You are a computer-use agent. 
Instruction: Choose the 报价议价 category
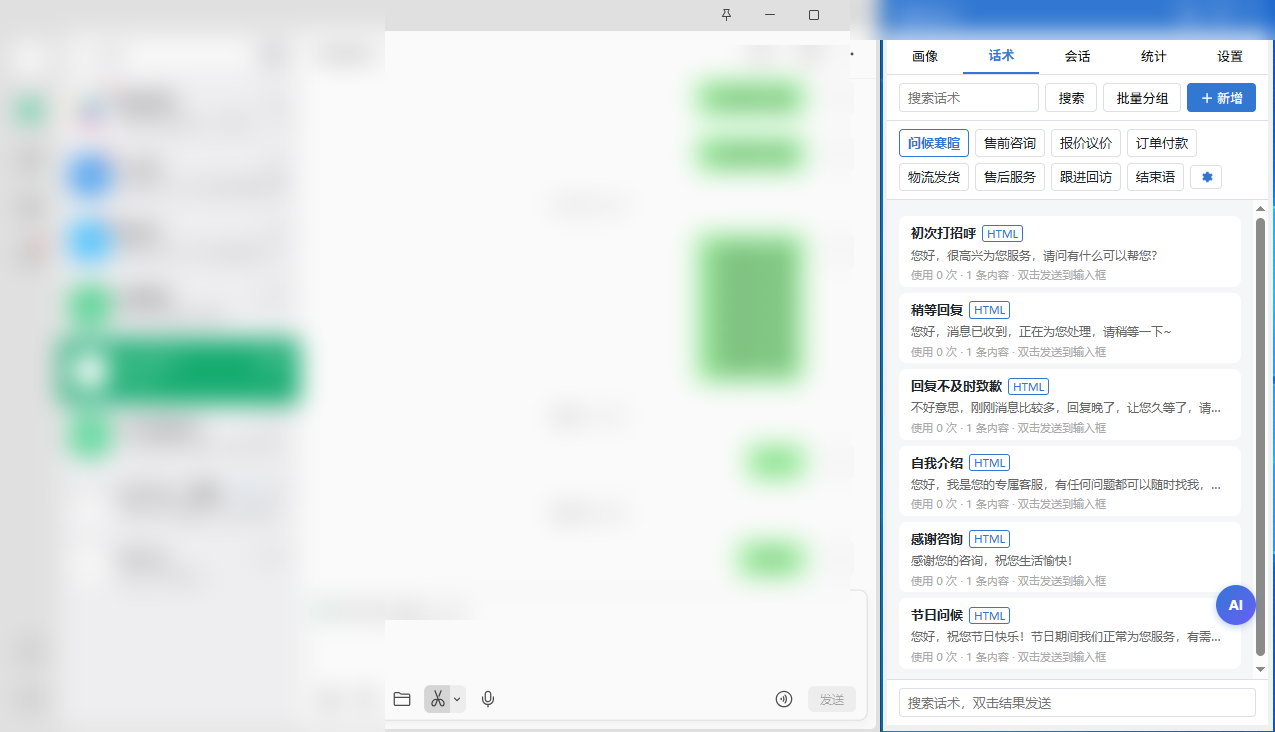click(x=1086, y=143)
